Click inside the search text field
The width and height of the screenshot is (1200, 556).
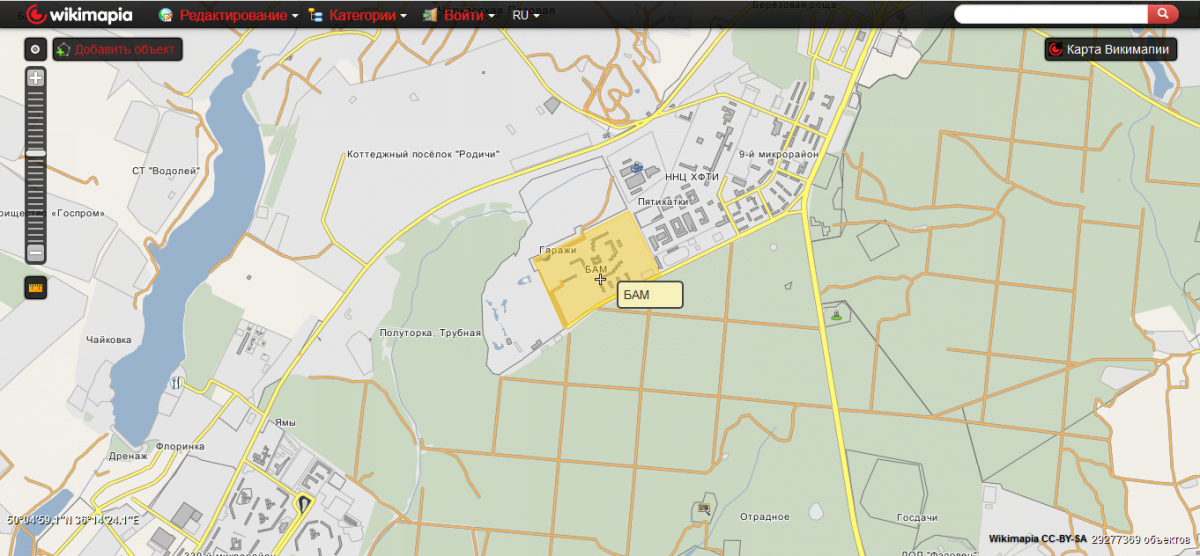tap(1050, 14)
